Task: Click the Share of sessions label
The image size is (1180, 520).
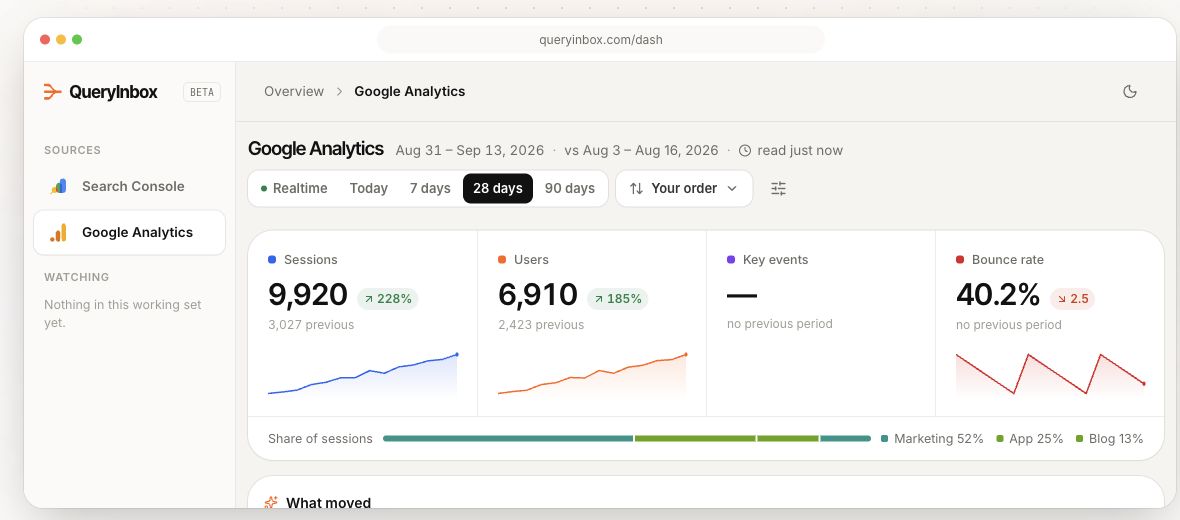Action: coord(320,439)
